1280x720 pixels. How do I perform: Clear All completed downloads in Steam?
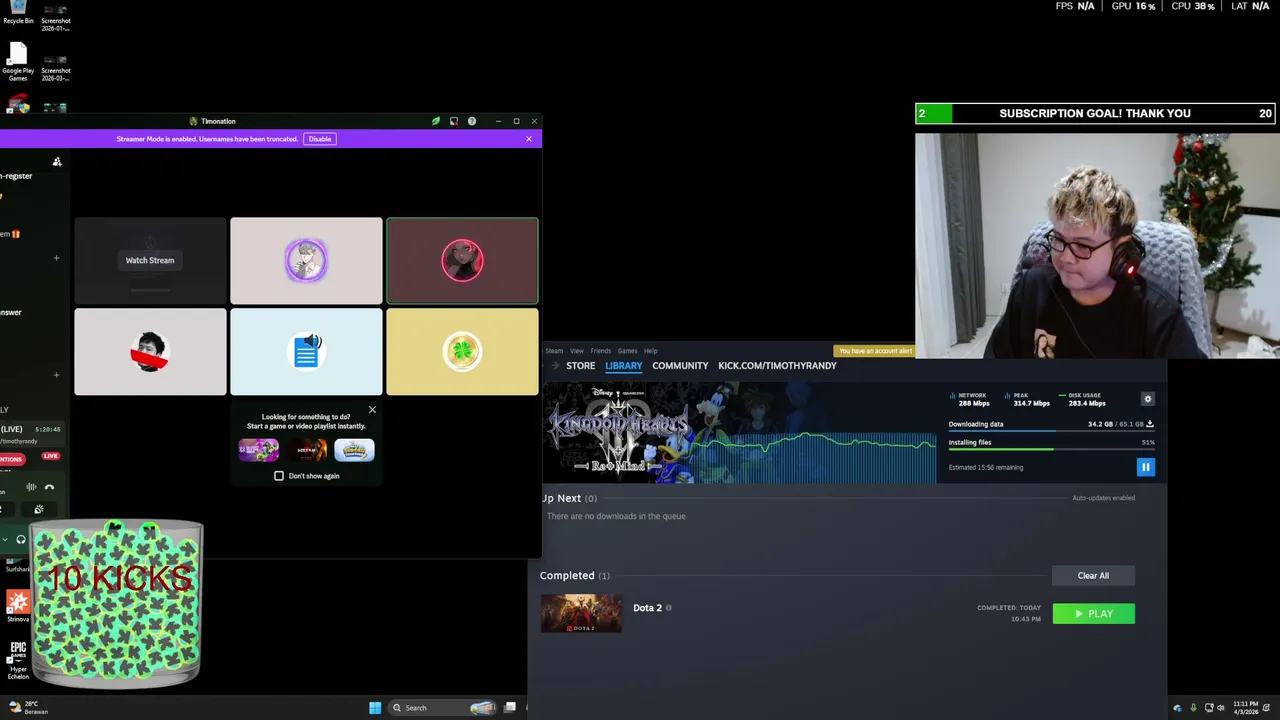tap(1093, 575)
